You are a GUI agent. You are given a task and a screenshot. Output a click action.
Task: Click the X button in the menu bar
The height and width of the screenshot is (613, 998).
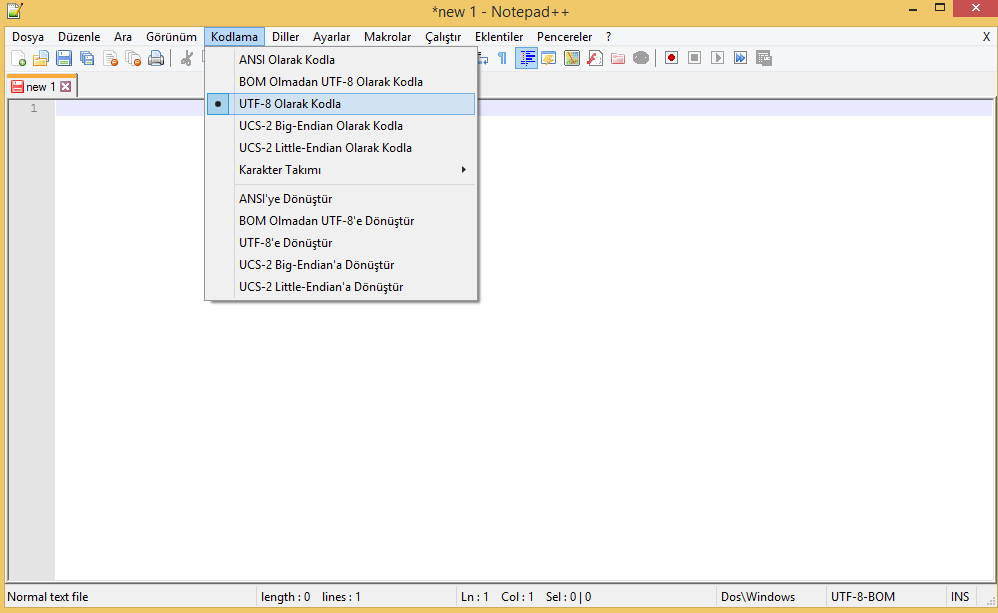tap(986, 37)
